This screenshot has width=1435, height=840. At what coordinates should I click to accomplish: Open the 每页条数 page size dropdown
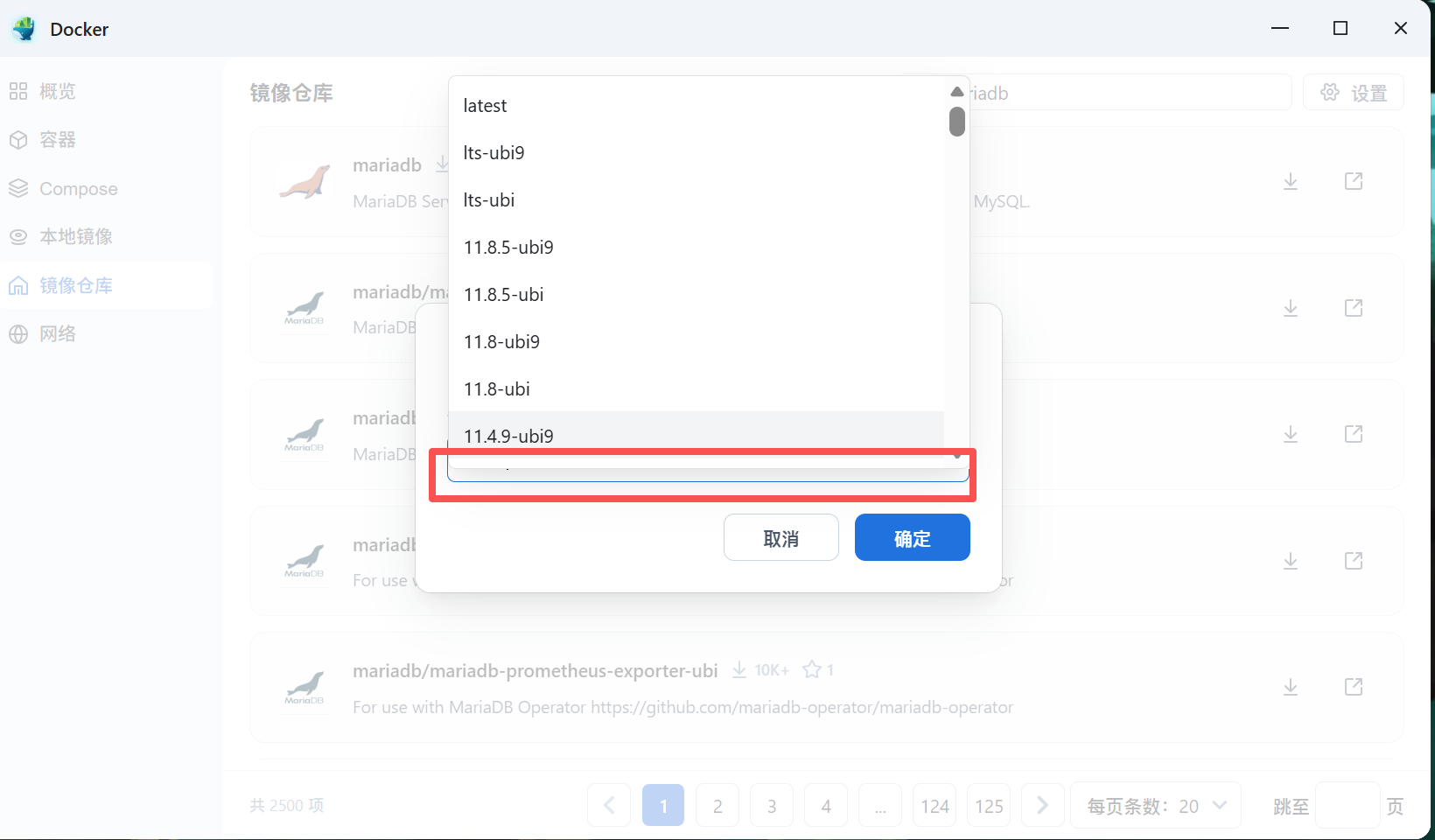pos(1156,805)
